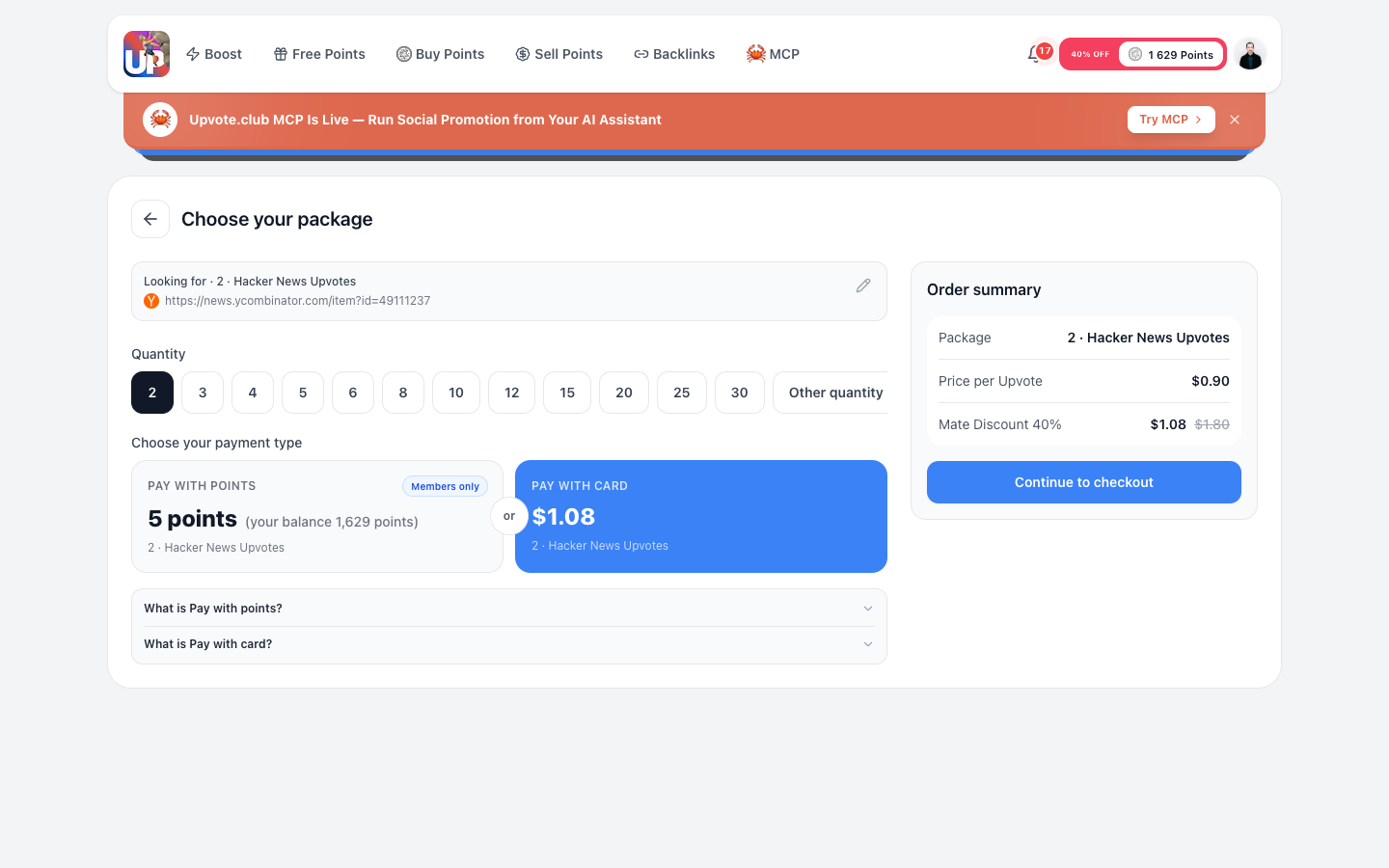Open Backlinks in navigation
This screenshot has width=1389, height=868.
tap(674, 54)
